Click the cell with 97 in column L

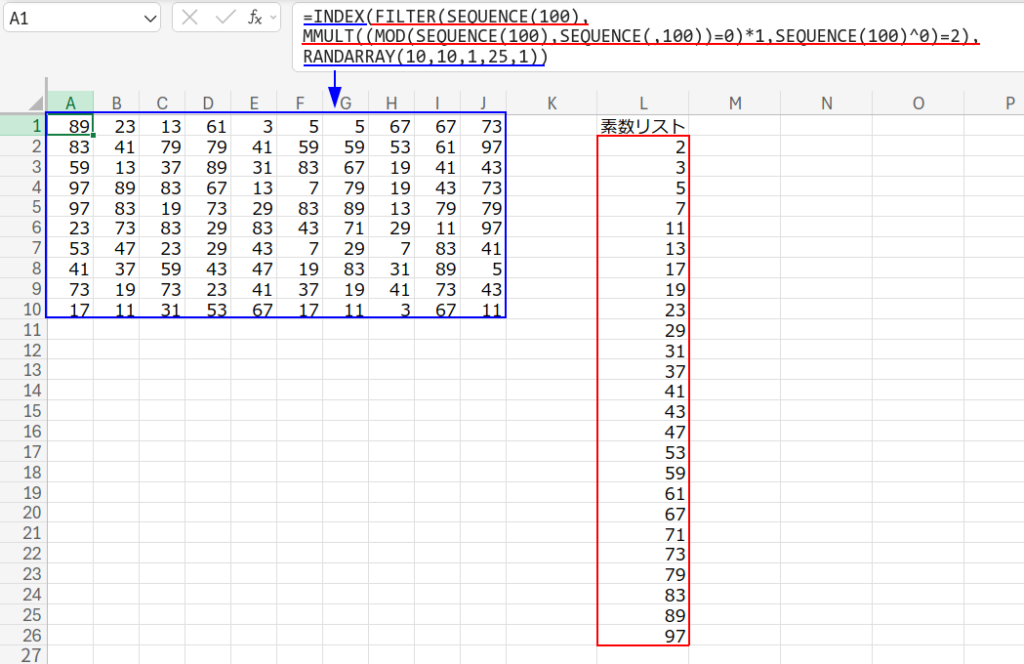(x=643, y=635)
